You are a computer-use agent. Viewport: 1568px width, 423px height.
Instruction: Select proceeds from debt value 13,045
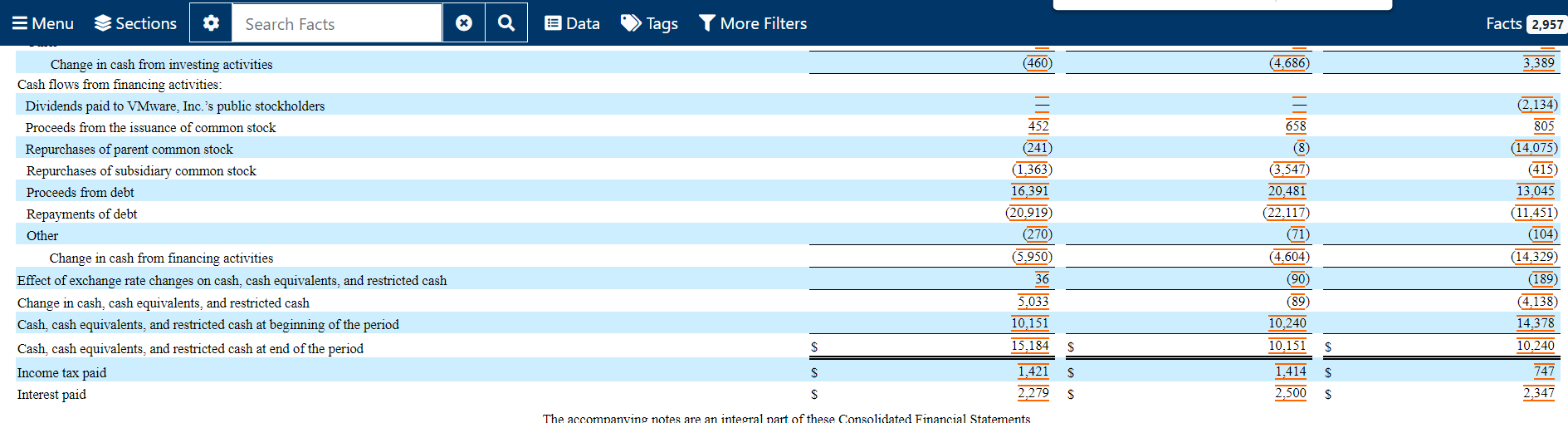pos(1535,190)
